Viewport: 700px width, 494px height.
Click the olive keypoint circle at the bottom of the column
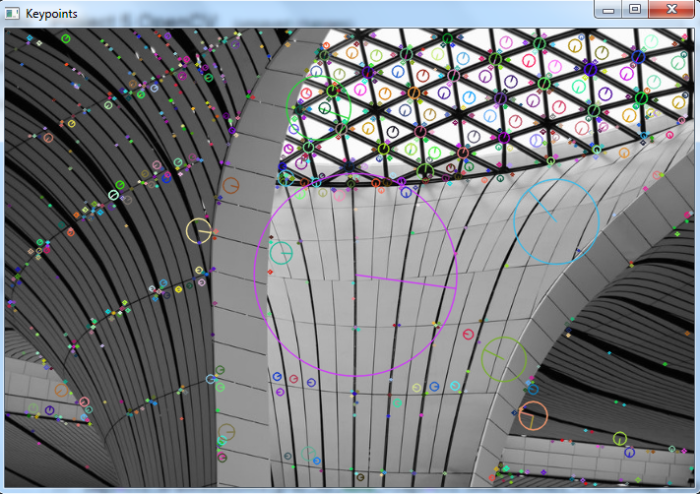pos(226,432)
